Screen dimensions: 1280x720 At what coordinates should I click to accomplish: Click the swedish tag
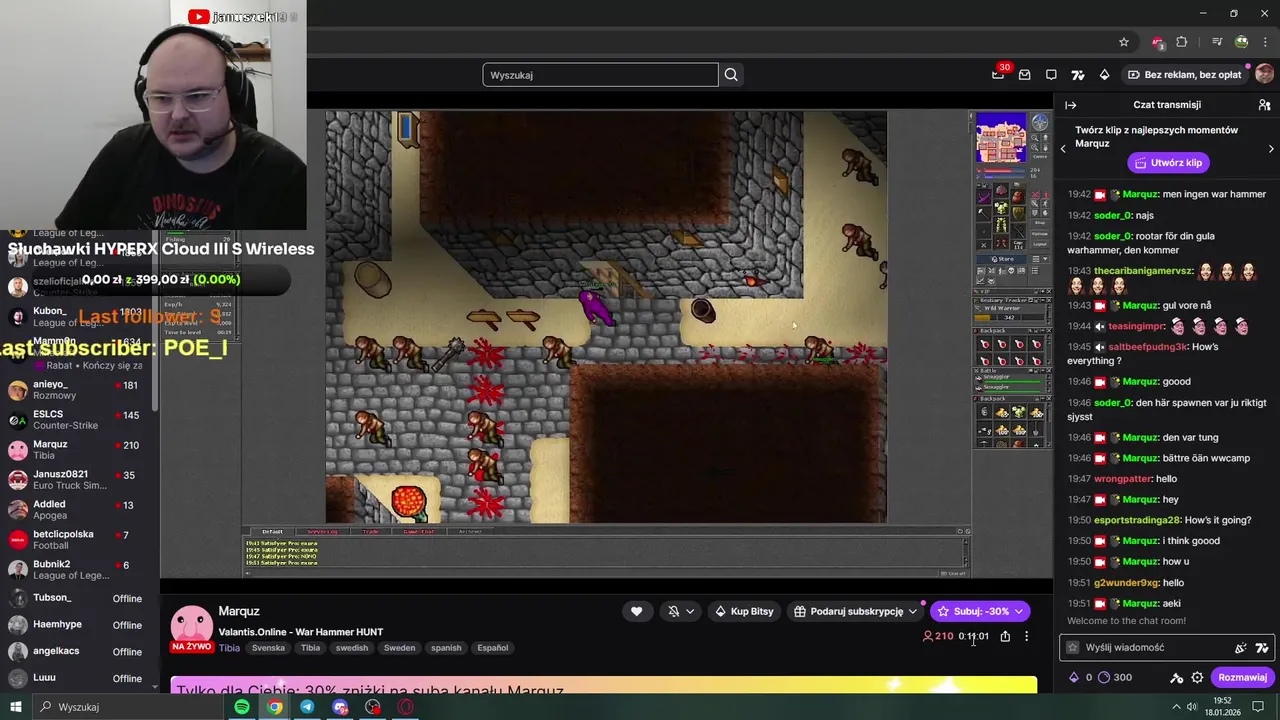(x=351, y=648)
